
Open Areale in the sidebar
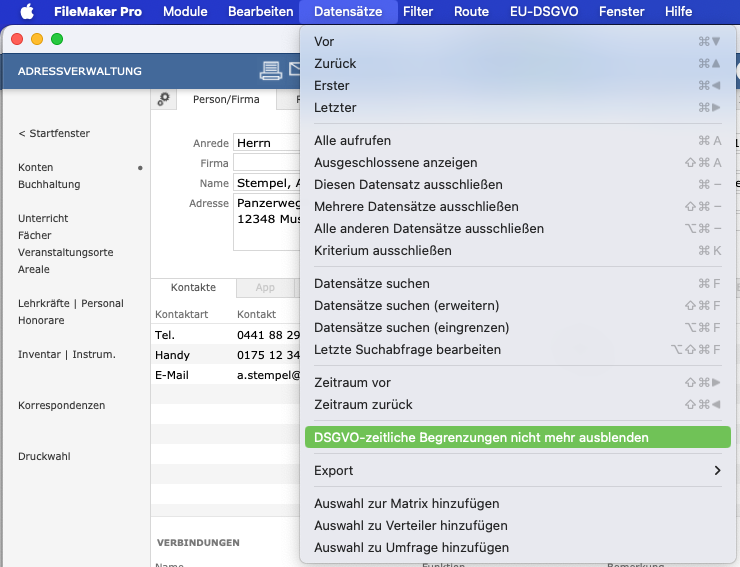coord(34,270)
